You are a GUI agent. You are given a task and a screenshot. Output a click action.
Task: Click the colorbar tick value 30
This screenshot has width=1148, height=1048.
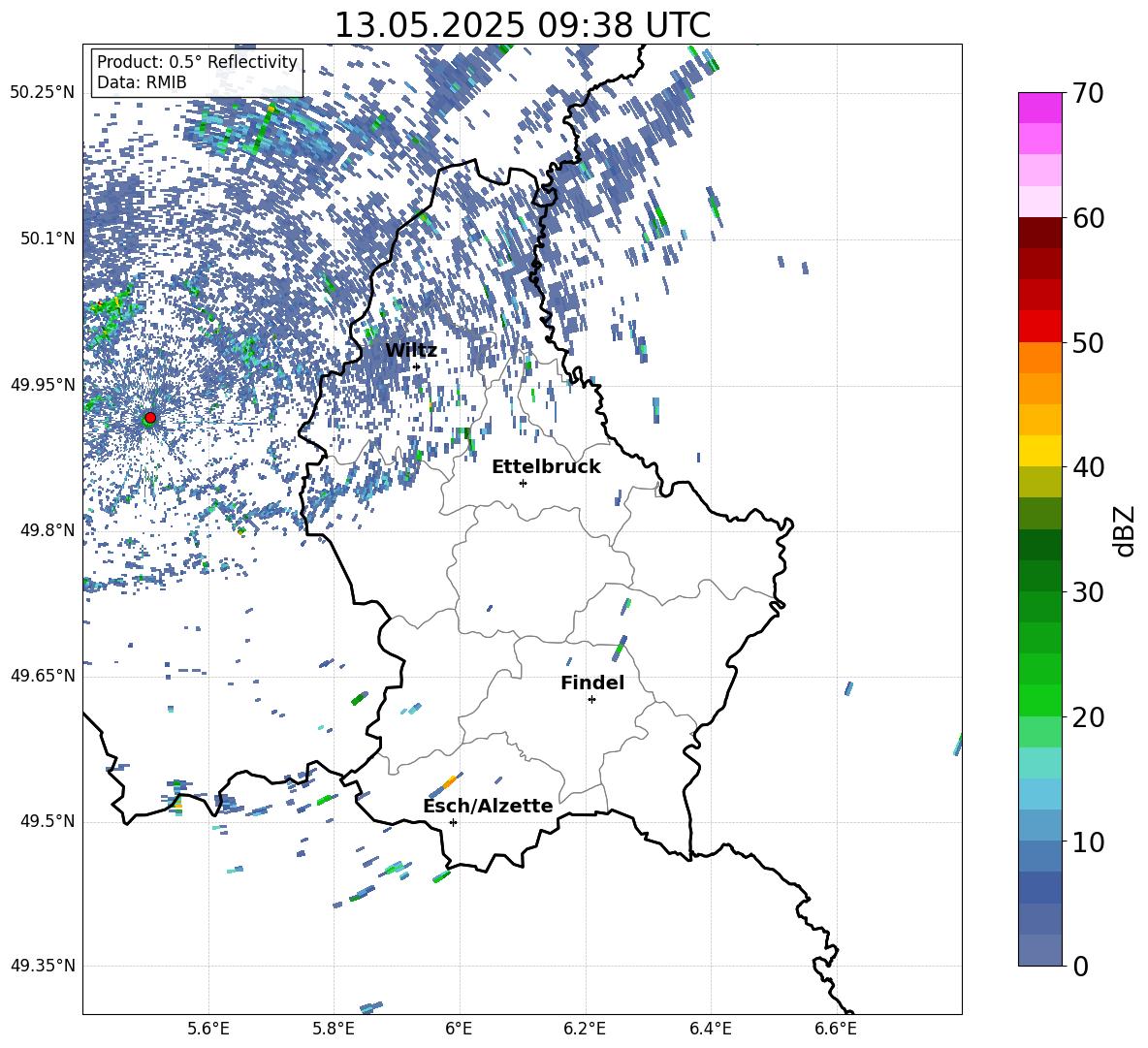(1088, 592)
